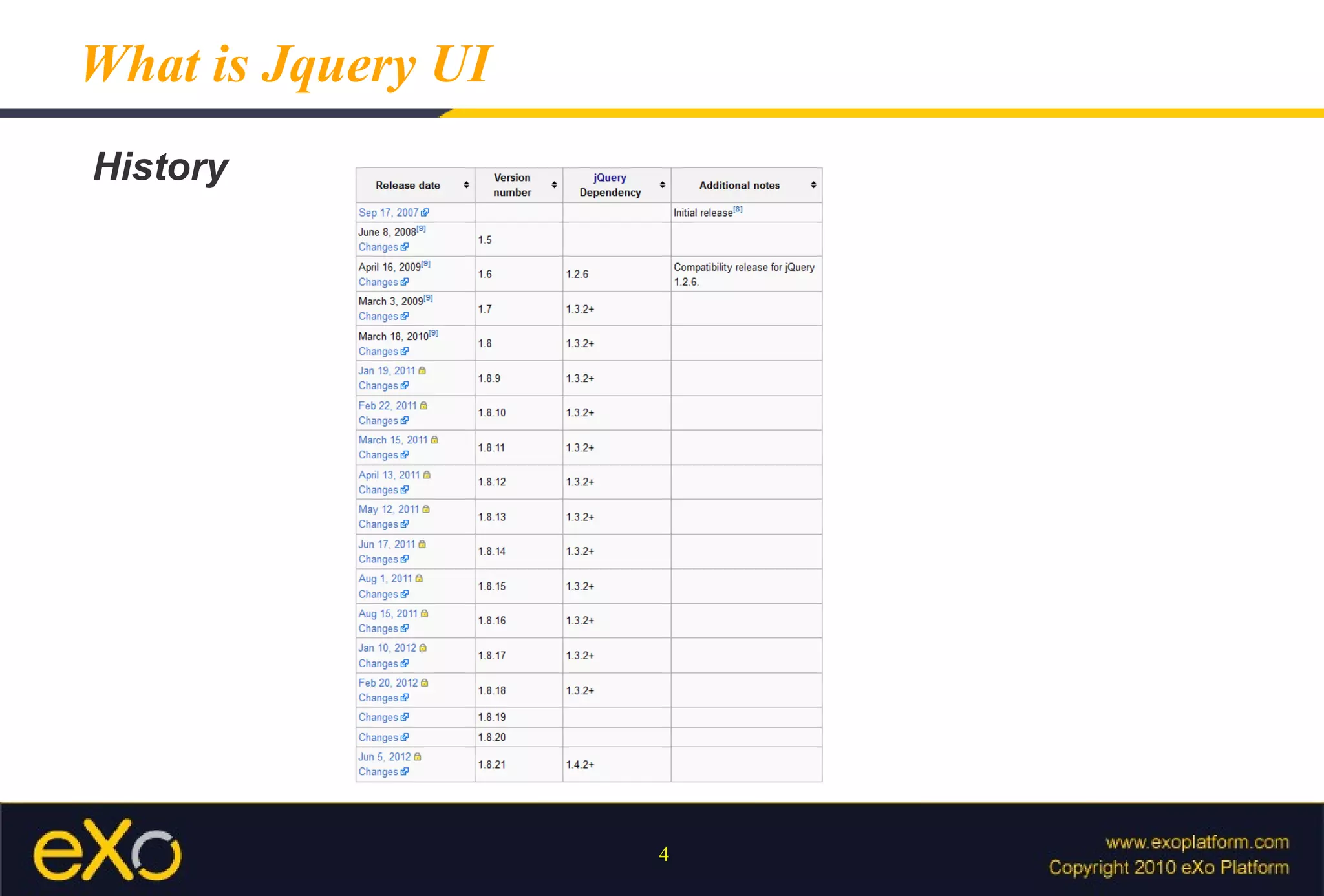Open Changes link under Feb 22, 2011
This screenshot has height=896, width=1324.
(378, 420)
